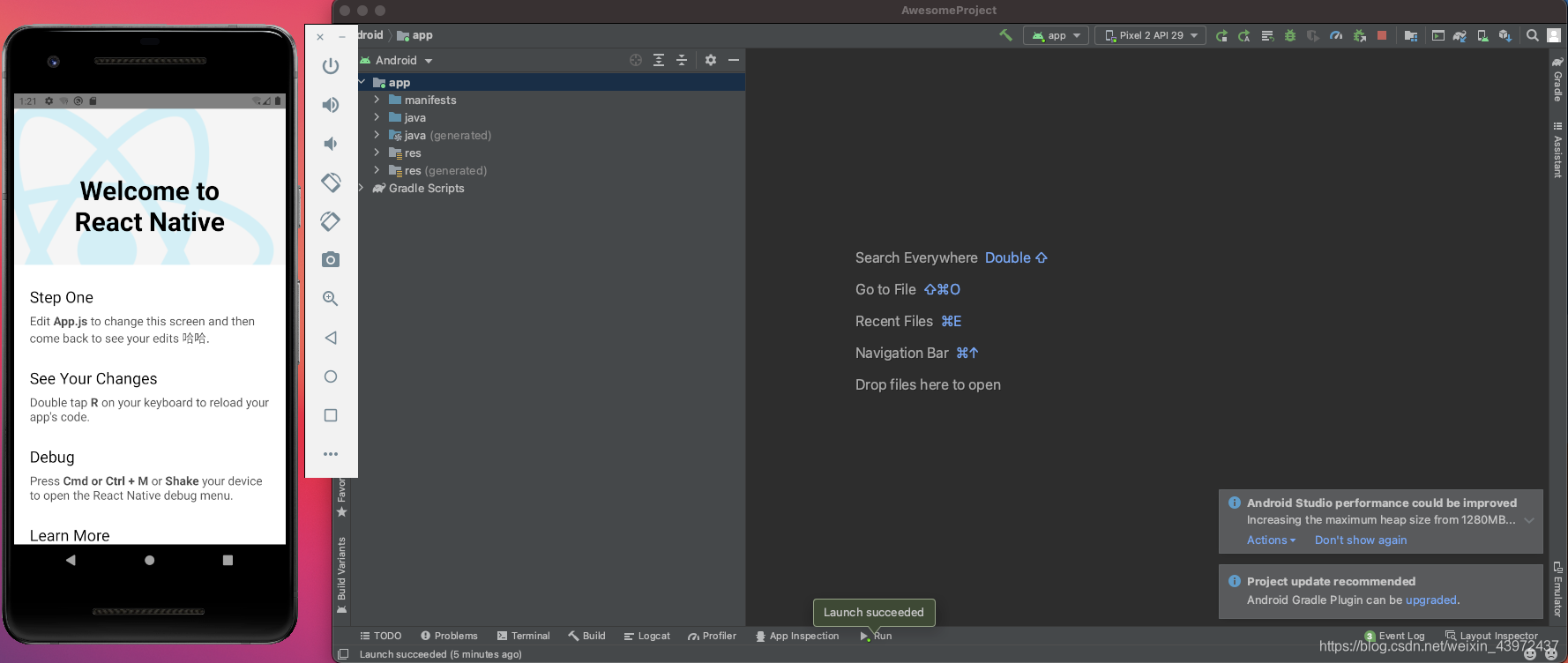Hide the Project panel with minus icon

pyautogui.click(x=734, y=60)
